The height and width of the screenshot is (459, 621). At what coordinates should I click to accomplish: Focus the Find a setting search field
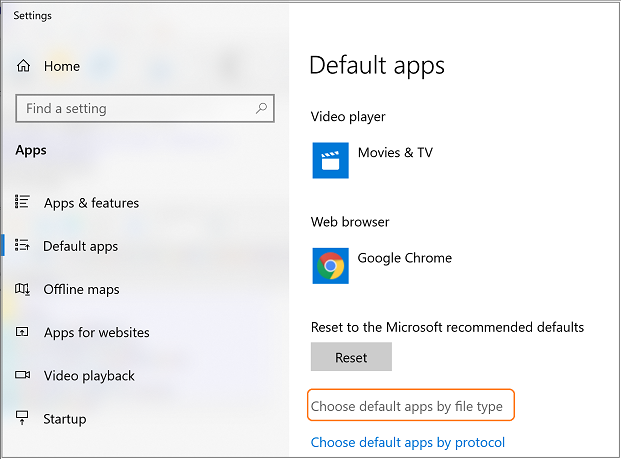coord(135,108)
